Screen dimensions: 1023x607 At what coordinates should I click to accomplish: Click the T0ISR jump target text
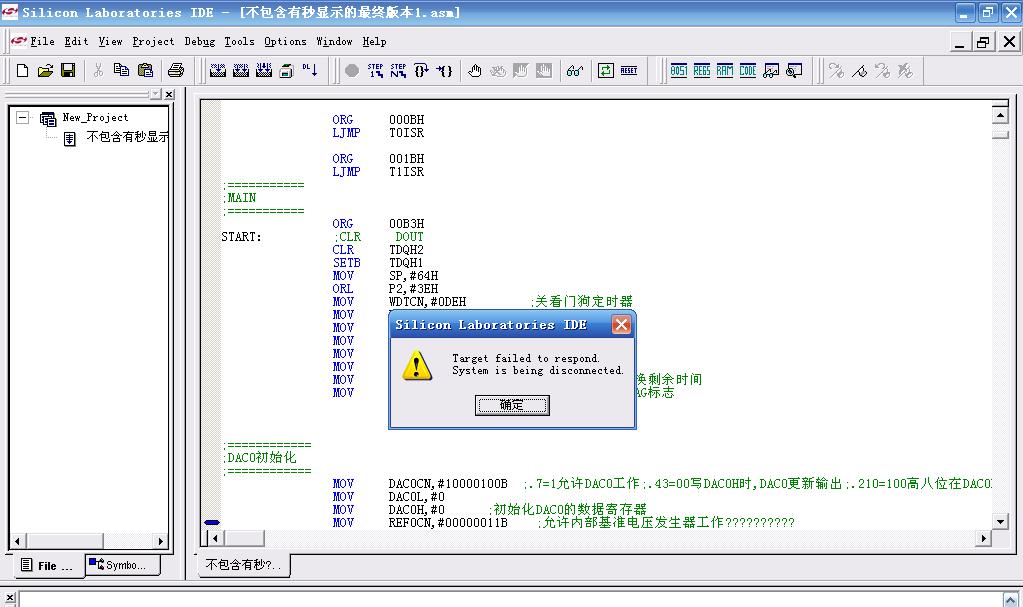[x=406, y=132]
